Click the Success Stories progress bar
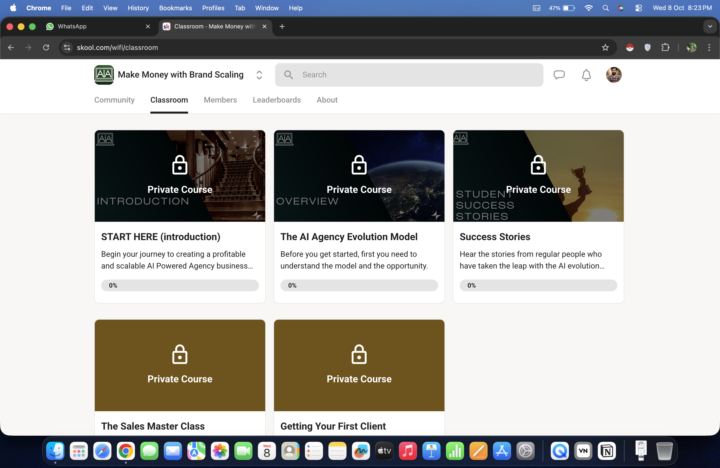Screen dimensions: 720x468 point(538,285)
